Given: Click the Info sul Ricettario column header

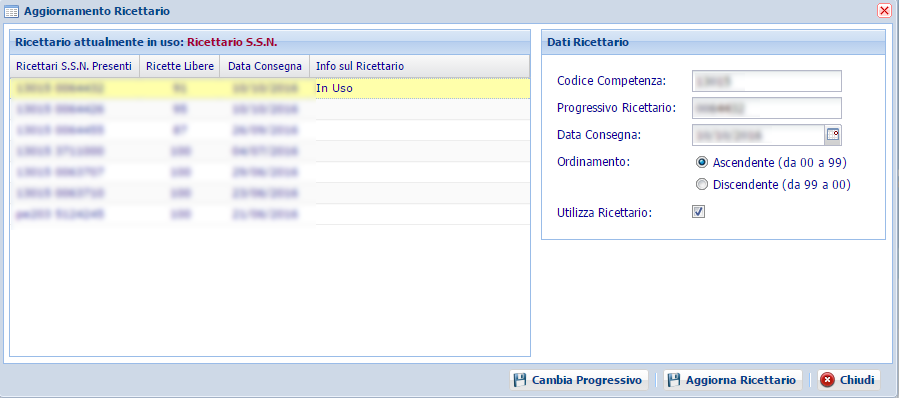Looking at the screenshot, I should pos(420,66).
